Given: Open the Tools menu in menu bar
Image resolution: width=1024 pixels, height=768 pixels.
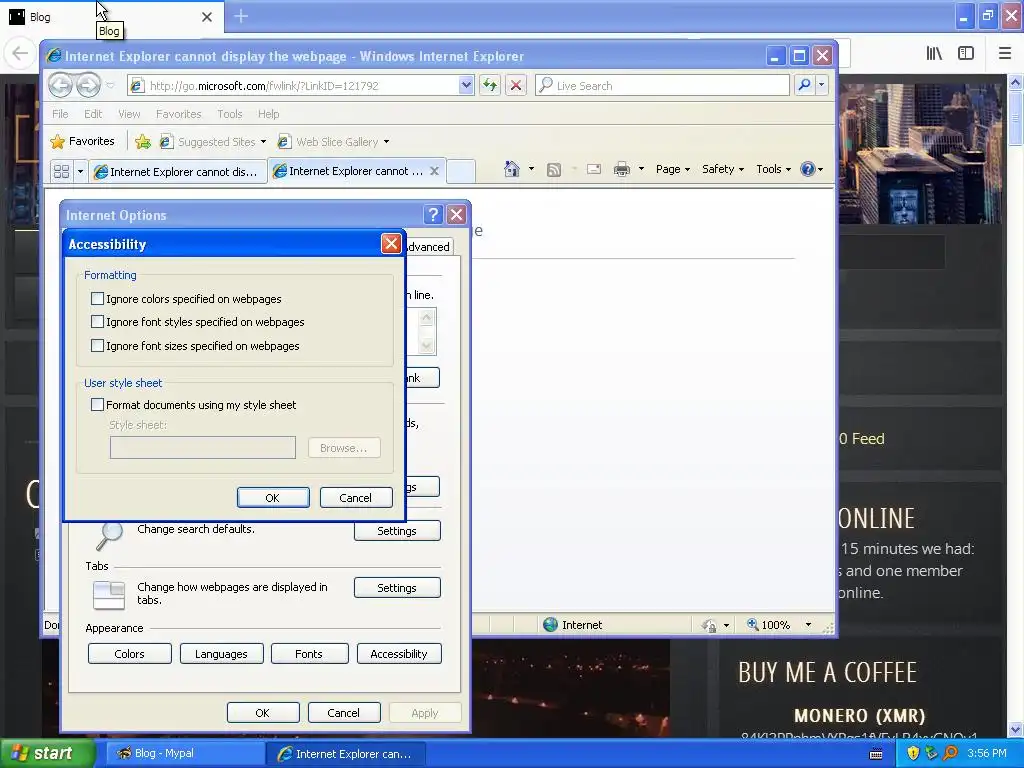Looking at the screenshot, I should tap(230, 114).
